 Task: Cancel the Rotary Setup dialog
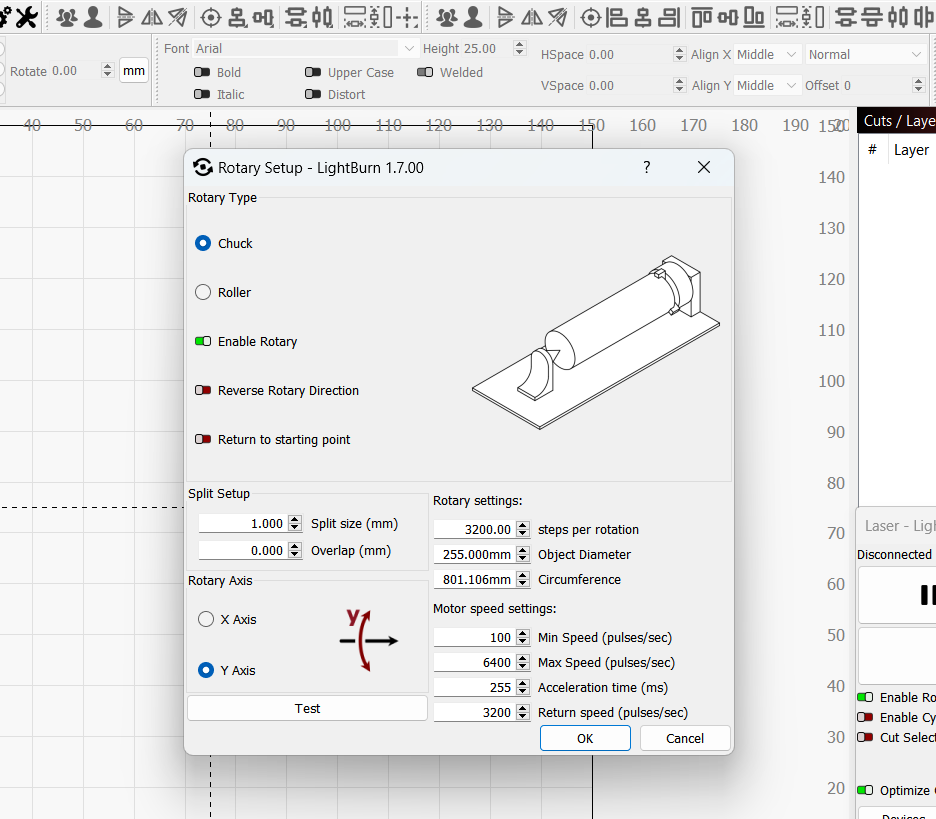(x=685, y=738)
